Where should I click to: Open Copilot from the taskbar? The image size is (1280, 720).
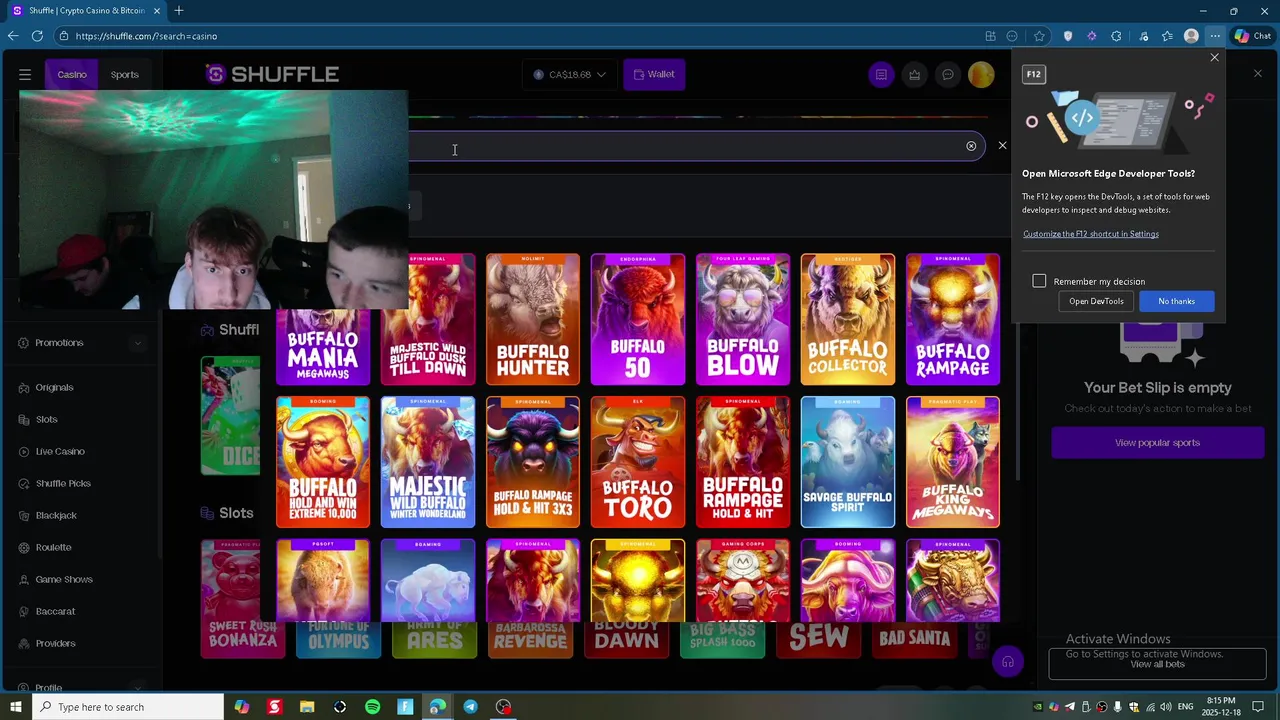[x=242, y=707]
